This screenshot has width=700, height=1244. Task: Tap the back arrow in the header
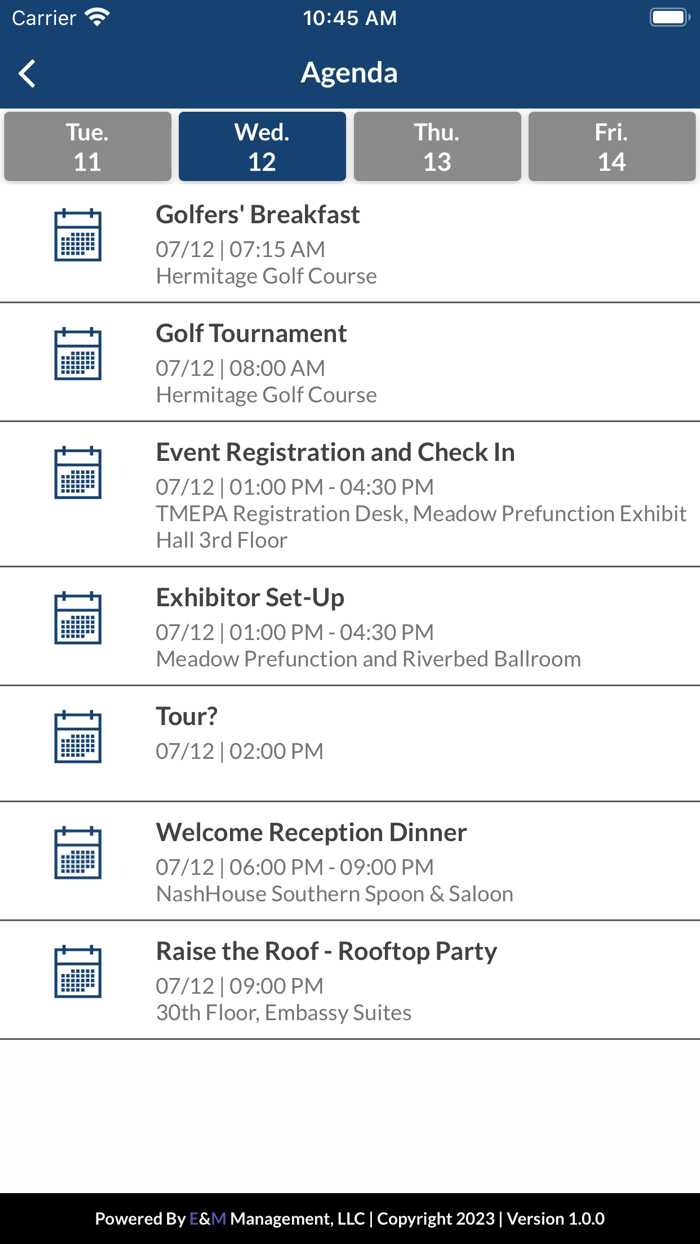click(27, 72)
